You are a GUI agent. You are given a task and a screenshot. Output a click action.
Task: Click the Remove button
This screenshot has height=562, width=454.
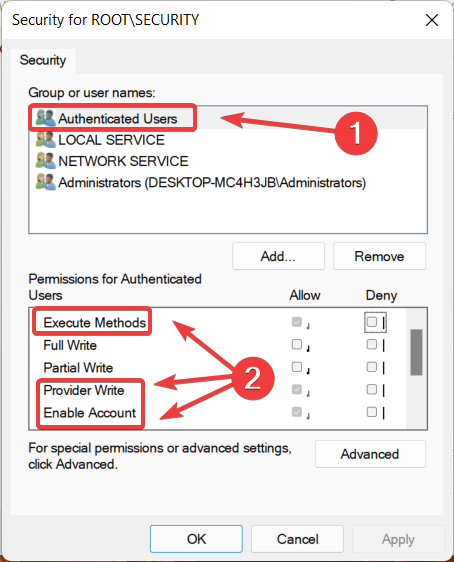click(379, 256)
